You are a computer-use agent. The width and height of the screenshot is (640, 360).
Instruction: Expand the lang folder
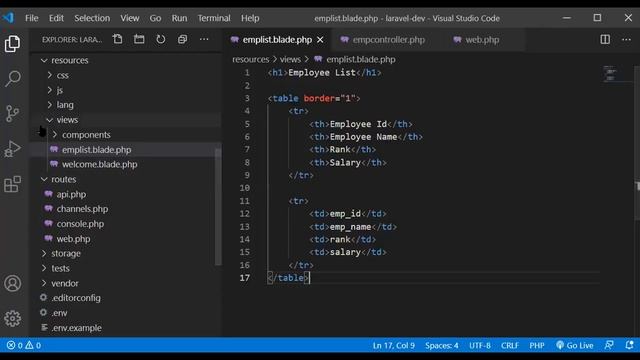tap(65, 105)
